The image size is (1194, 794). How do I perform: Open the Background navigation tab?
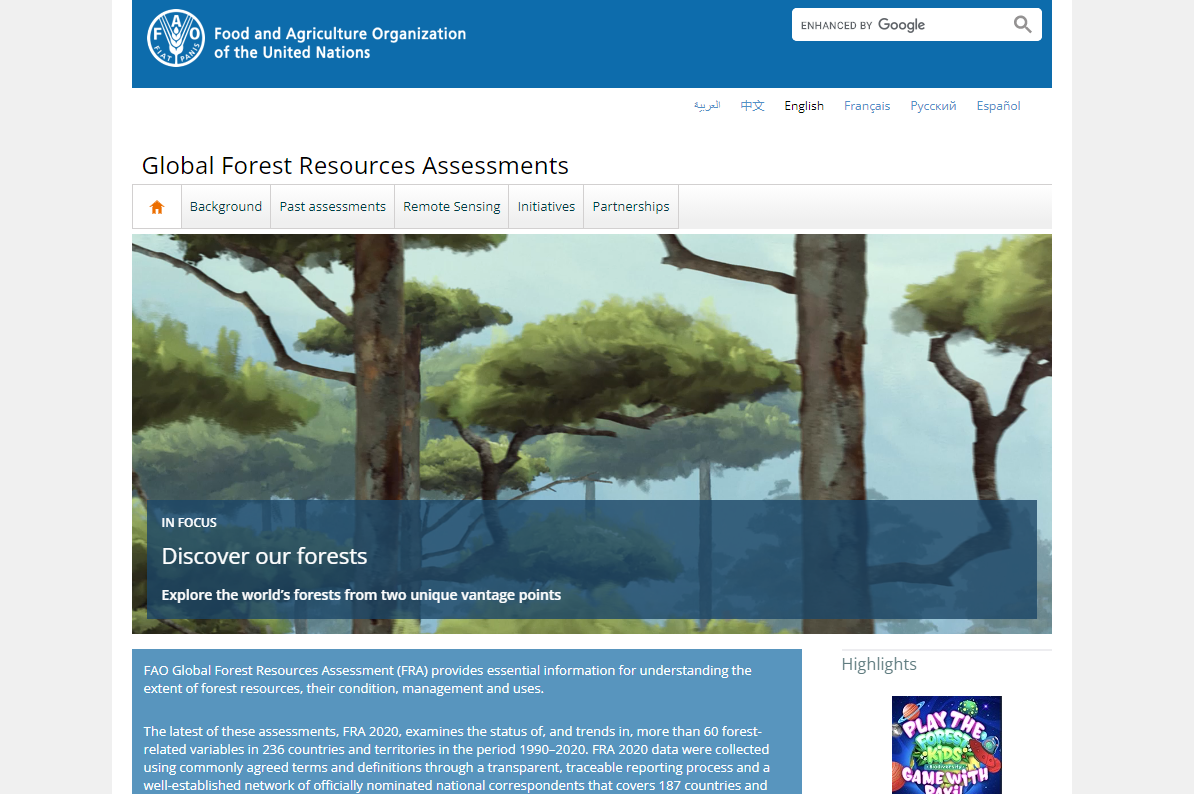click(226, 206)
